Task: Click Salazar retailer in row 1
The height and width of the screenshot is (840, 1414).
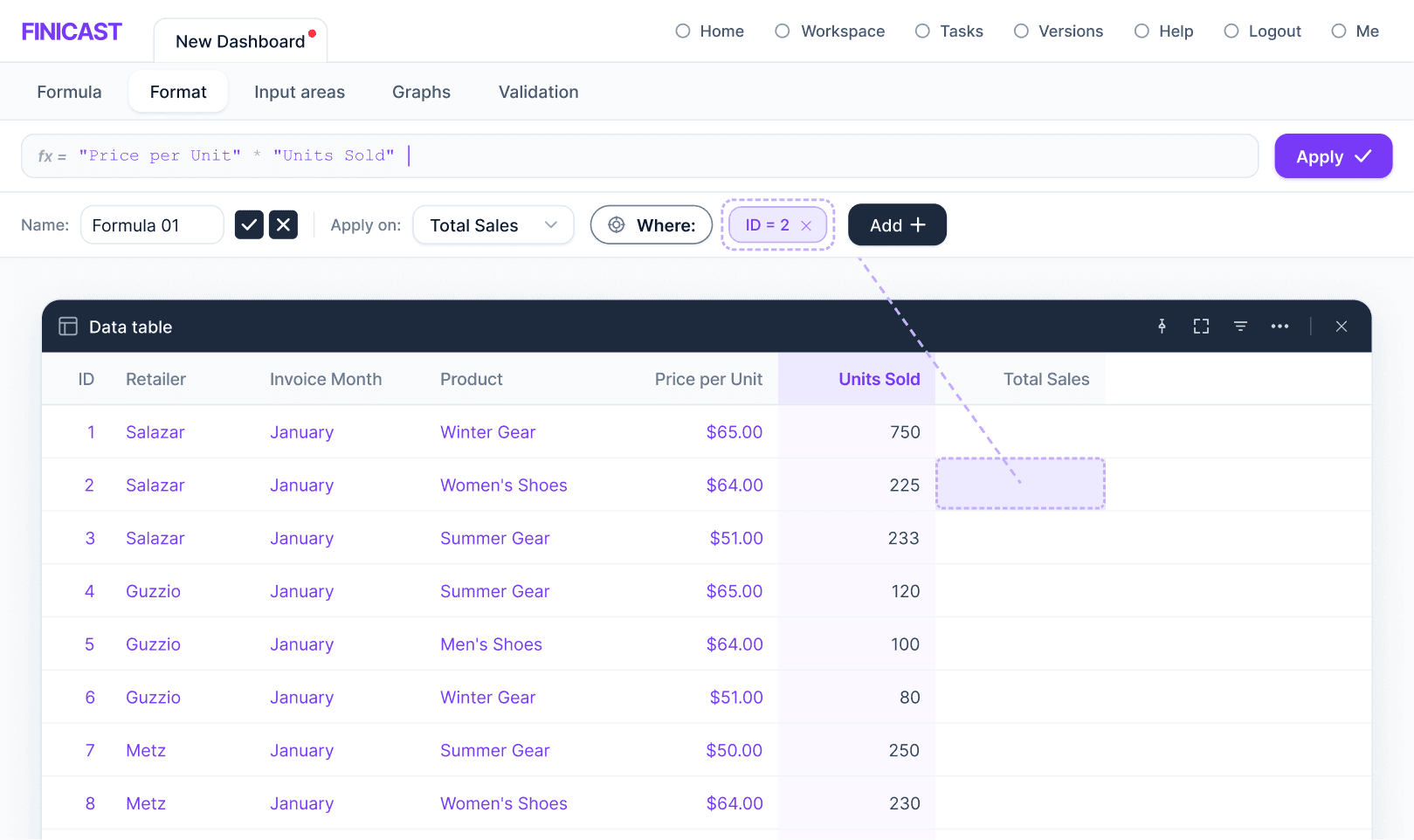Action: [155, 432]
